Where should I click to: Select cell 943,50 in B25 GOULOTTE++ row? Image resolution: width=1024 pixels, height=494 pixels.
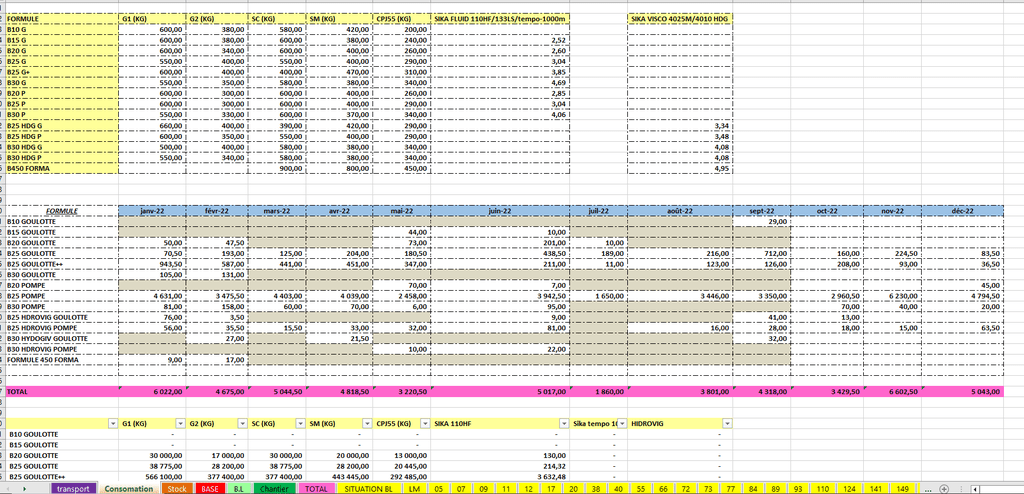[x=152, y=264]
